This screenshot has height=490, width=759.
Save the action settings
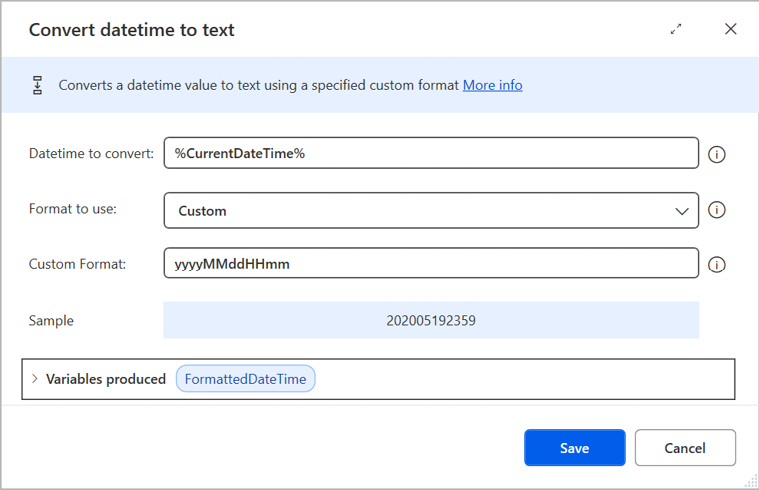click(x=575, y=448)
